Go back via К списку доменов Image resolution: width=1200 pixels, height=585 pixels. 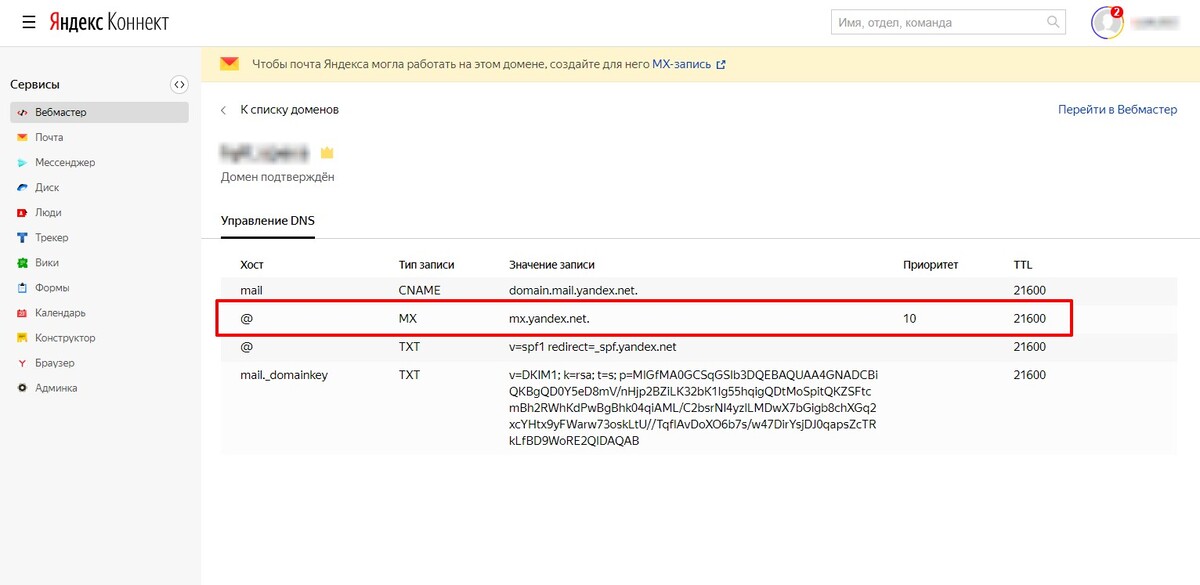point(290,109)
